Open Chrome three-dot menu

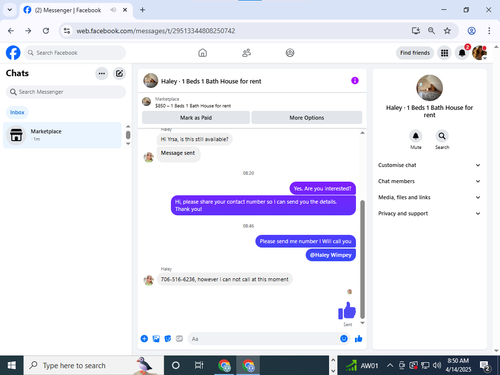tap(489, 31)
